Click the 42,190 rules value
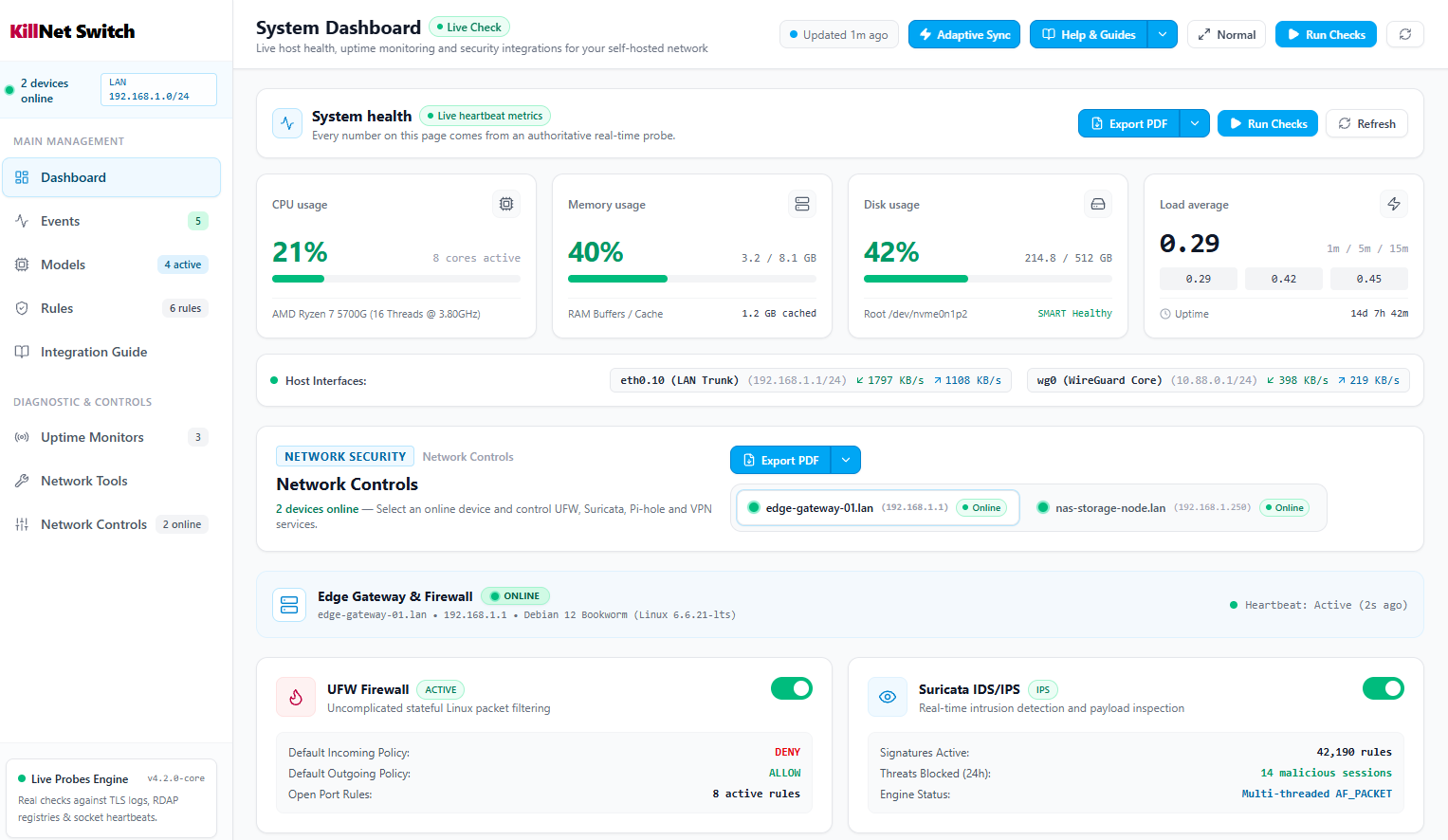Screen dimensions: 1448x840 pyautogui.click(x=1354, y=752)
